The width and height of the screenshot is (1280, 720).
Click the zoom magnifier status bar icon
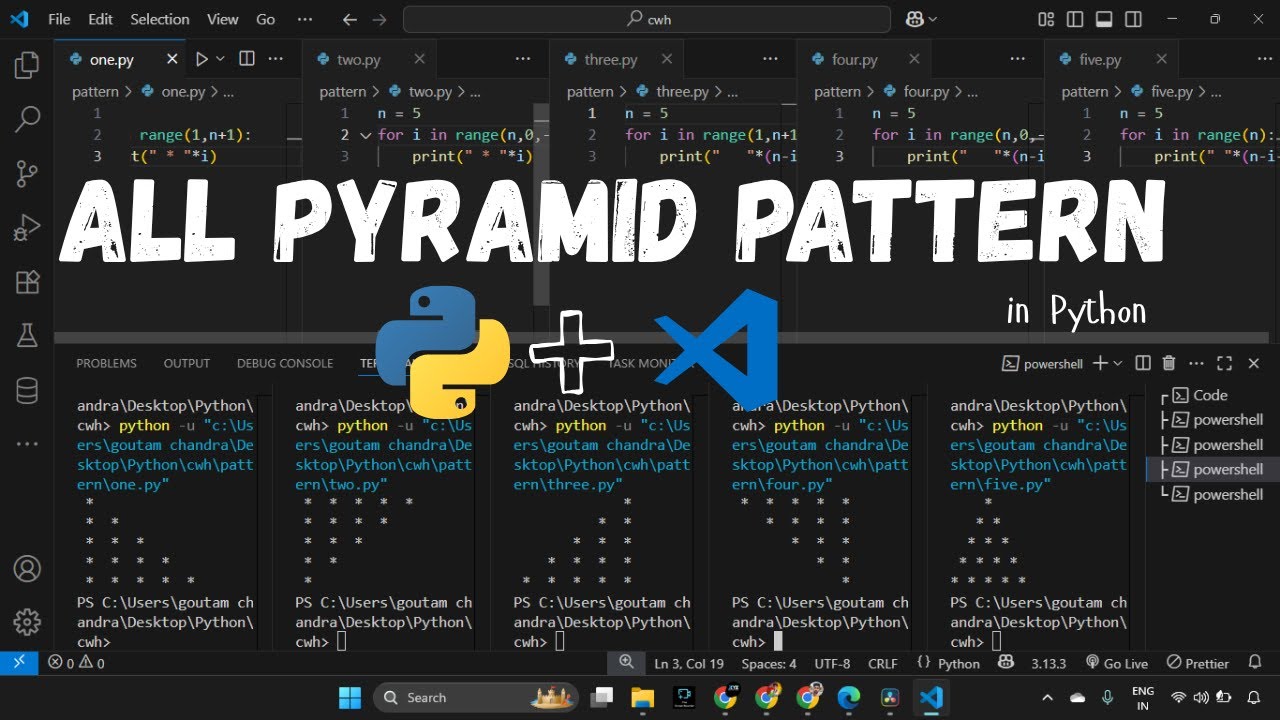point(626,662)
